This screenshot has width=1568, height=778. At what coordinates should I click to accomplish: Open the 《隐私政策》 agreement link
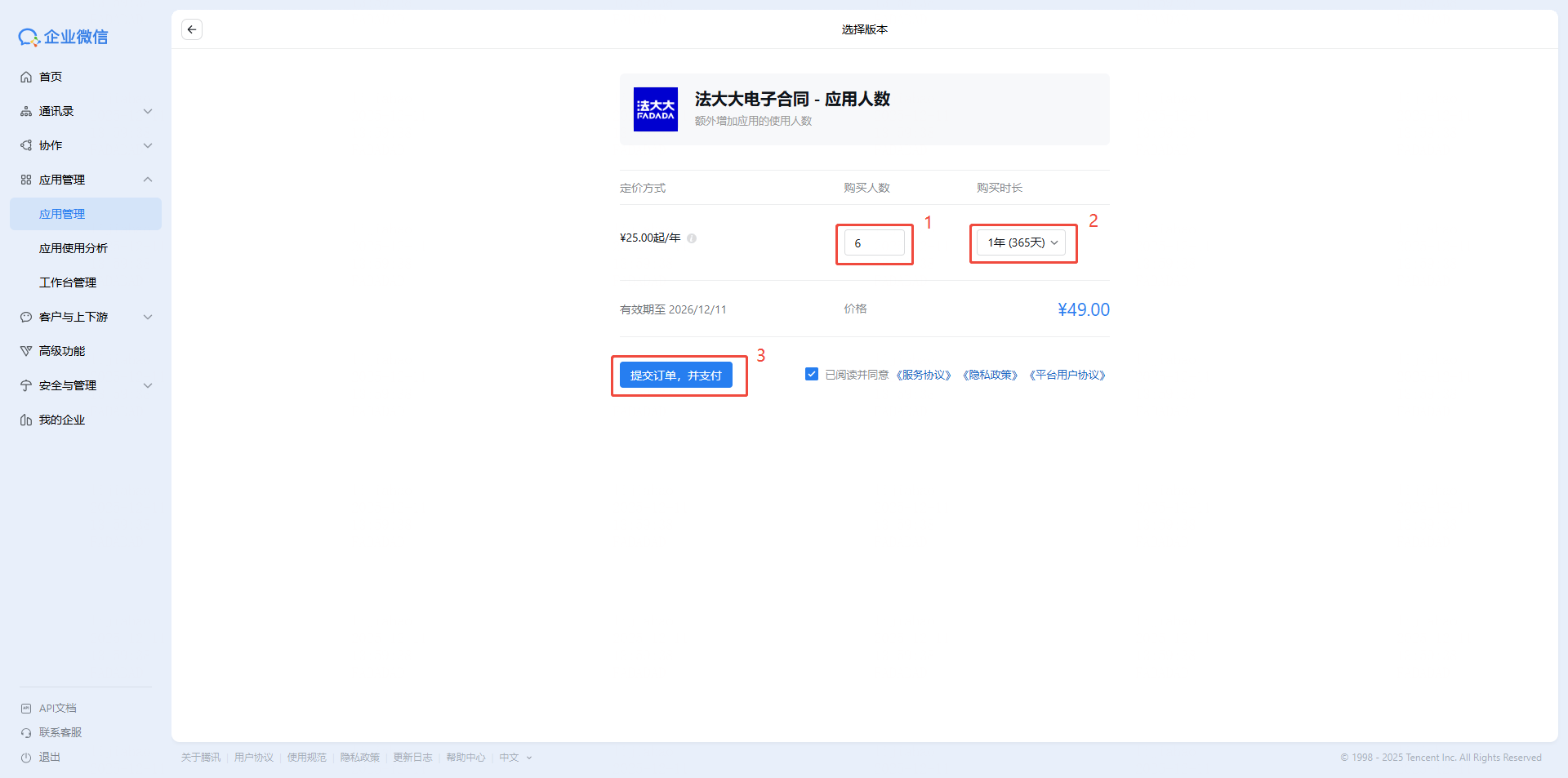click(x=990, y=375)
